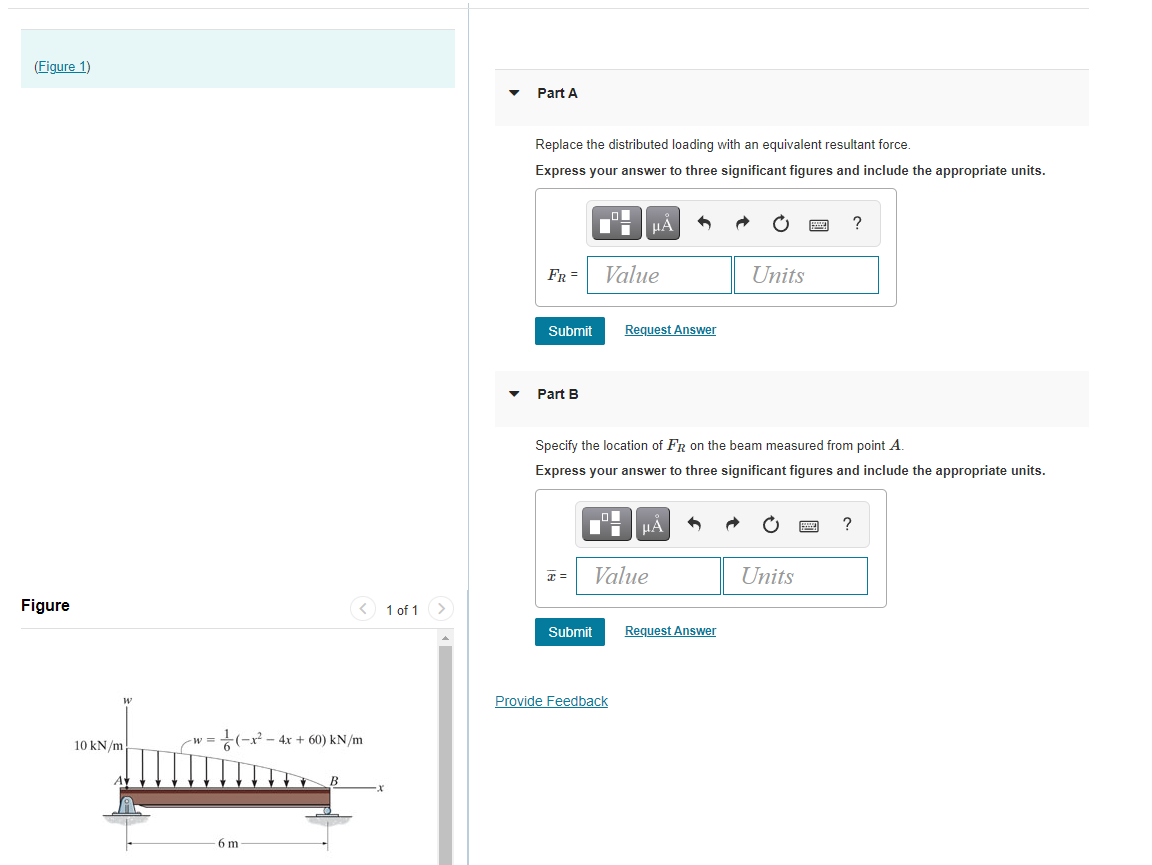Collapse the Part B section

(x=513, y=394)
